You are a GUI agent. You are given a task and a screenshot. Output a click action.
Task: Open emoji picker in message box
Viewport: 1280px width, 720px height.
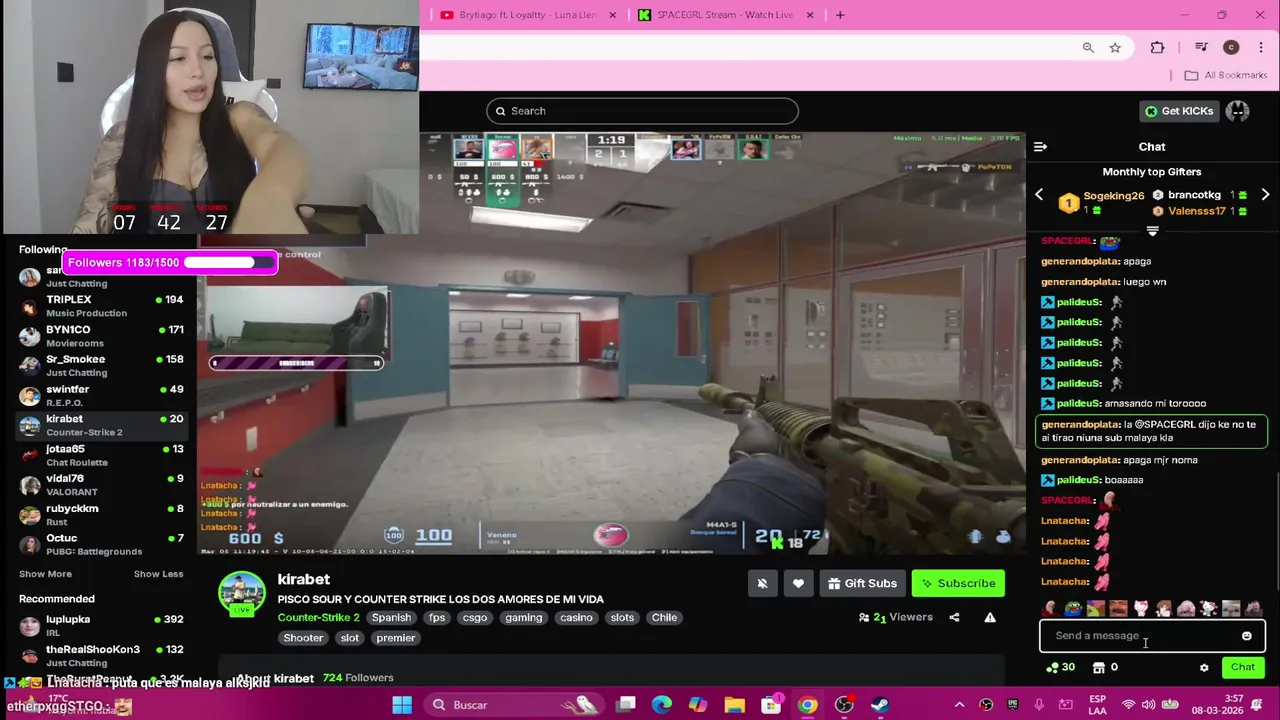[x=1246, y=636]
